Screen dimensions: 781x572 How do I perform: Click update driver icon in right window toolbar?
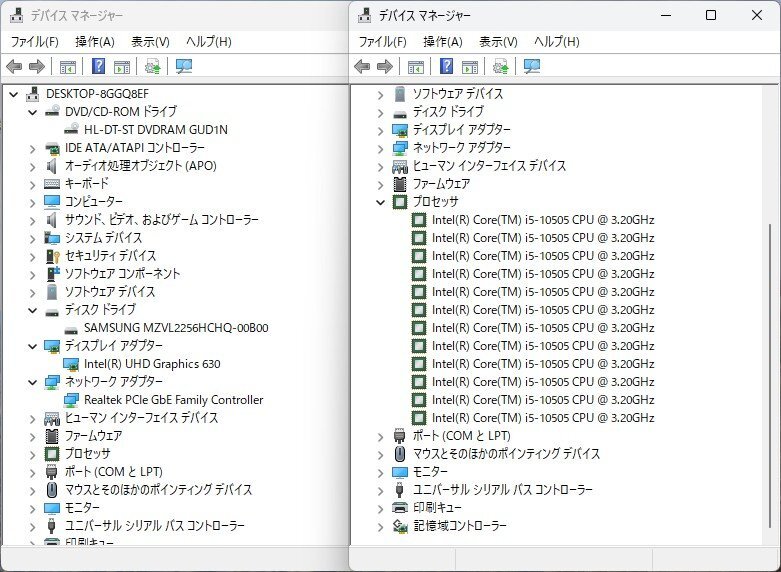tap(501, 66)
